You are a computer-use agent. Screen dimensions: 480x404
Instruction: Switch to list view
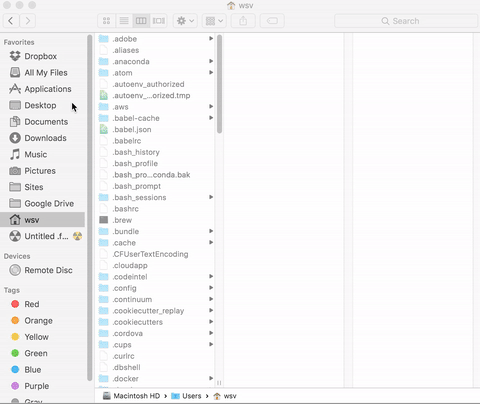point(124,21)
